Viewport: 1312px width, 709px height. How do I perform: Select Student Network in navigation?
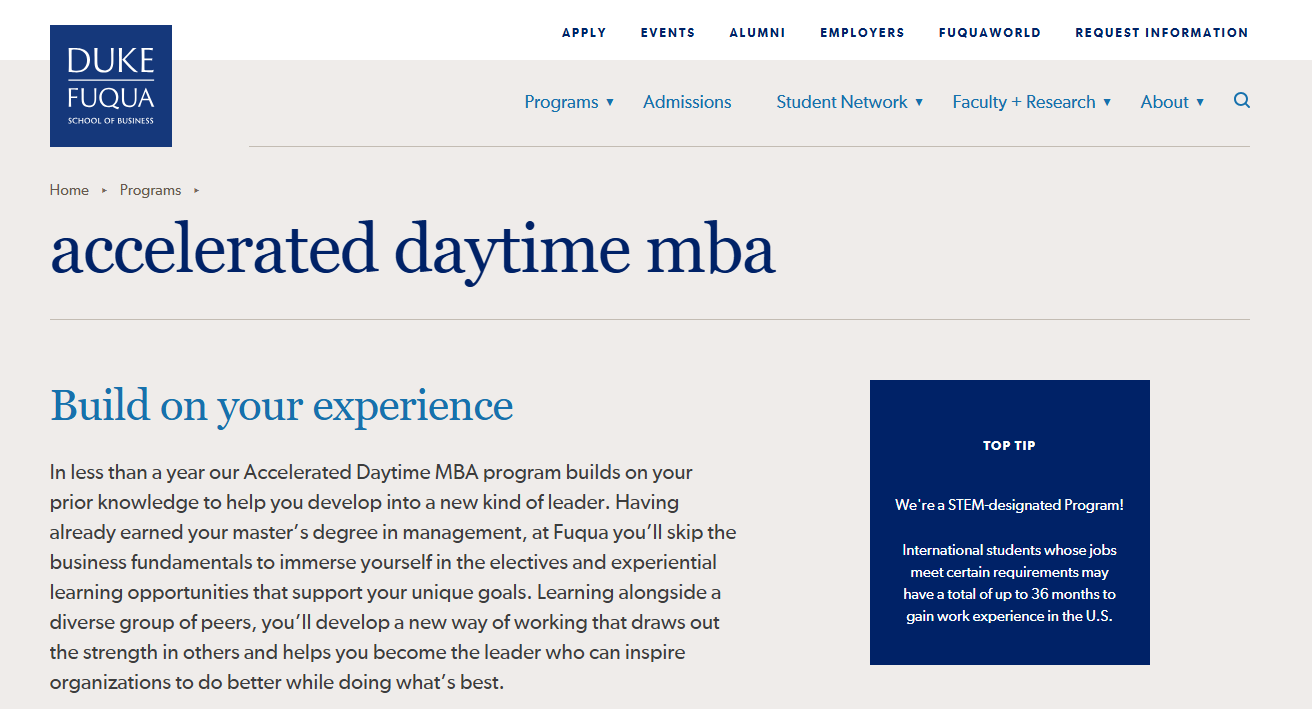[841, 102]
